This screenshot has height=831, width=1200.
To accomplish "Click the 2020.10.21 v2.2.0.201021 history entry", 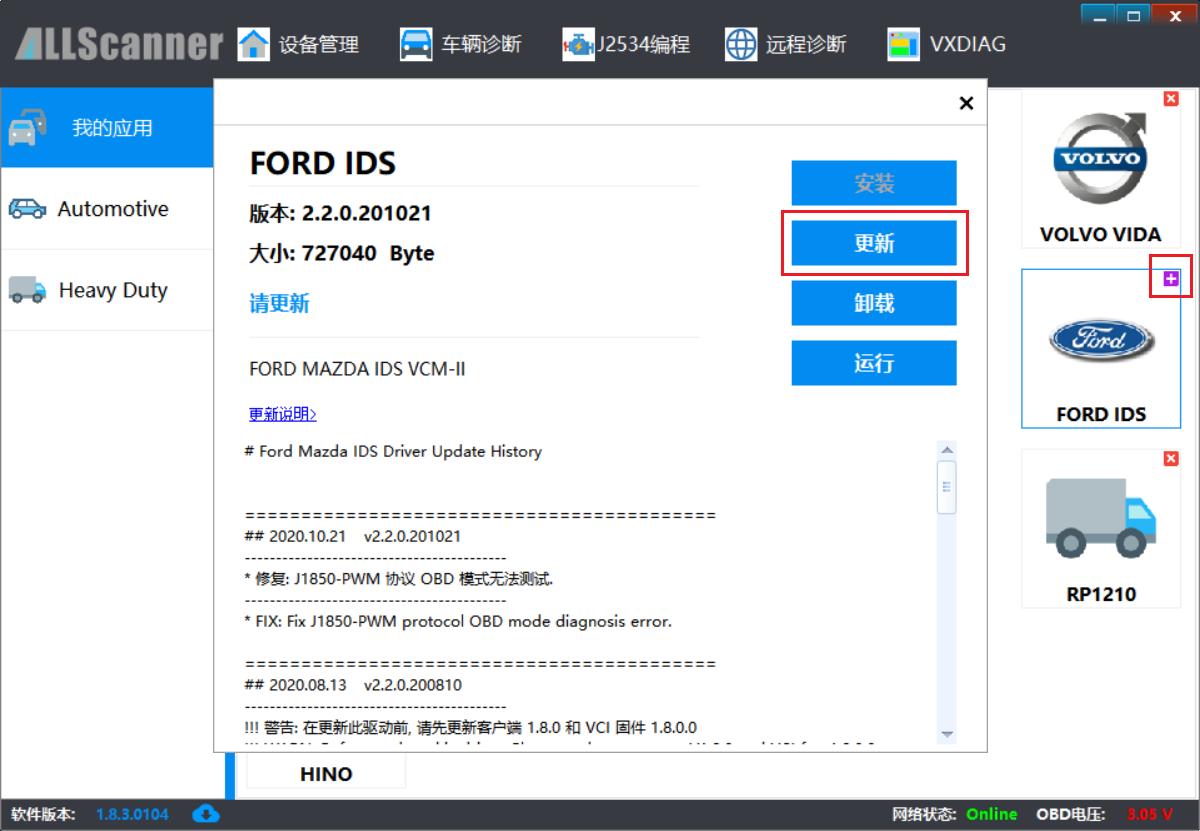I will pos(353,536).
